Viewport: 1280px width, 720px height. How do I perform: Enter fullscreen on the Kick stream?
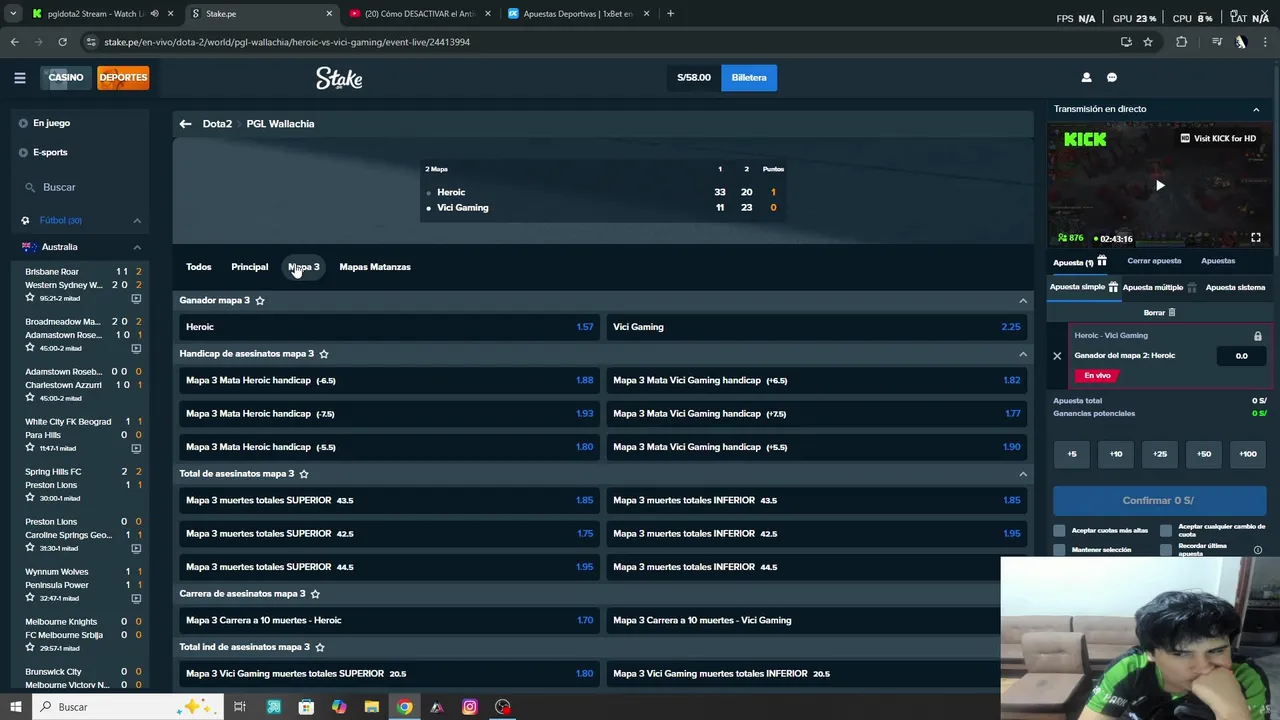(1256, 238)
